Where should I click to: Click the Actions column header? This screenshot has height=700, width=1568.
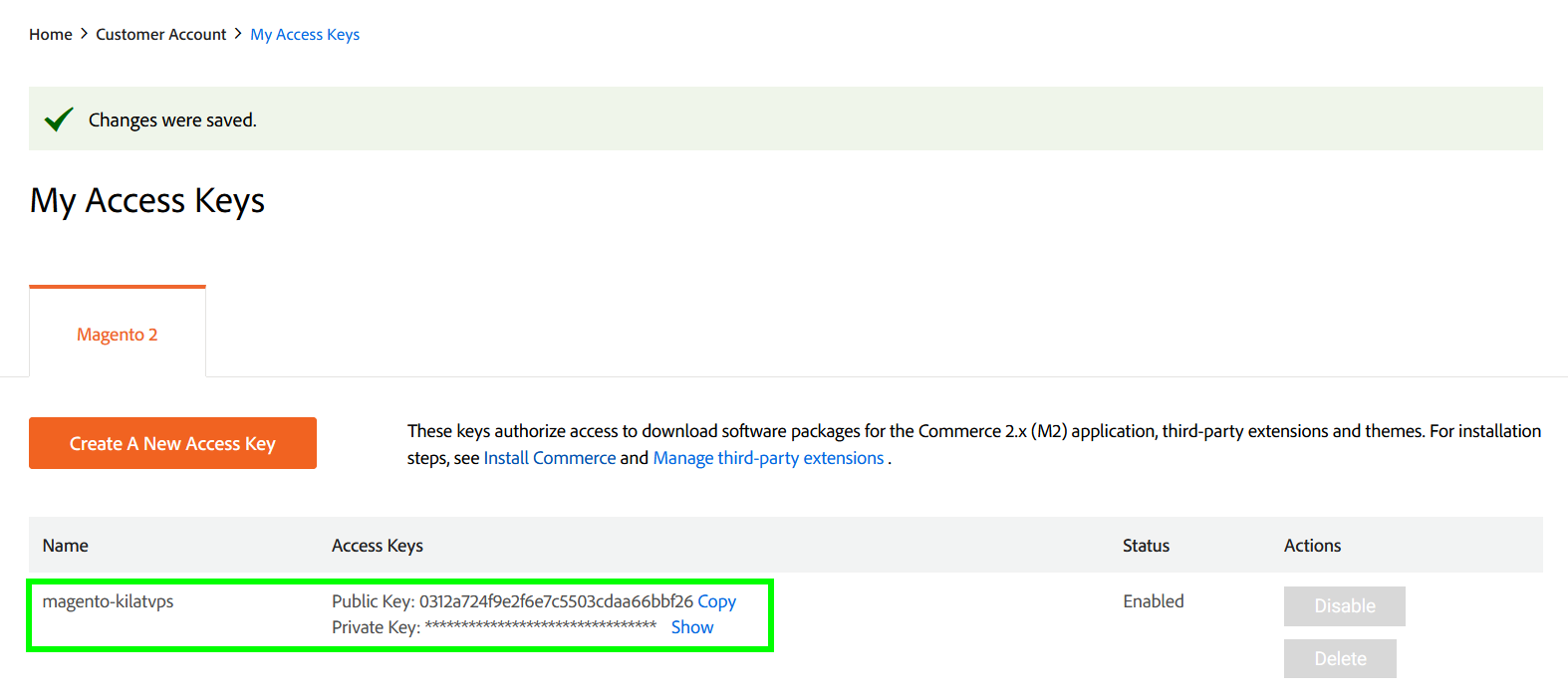(x=1312, y=546)
